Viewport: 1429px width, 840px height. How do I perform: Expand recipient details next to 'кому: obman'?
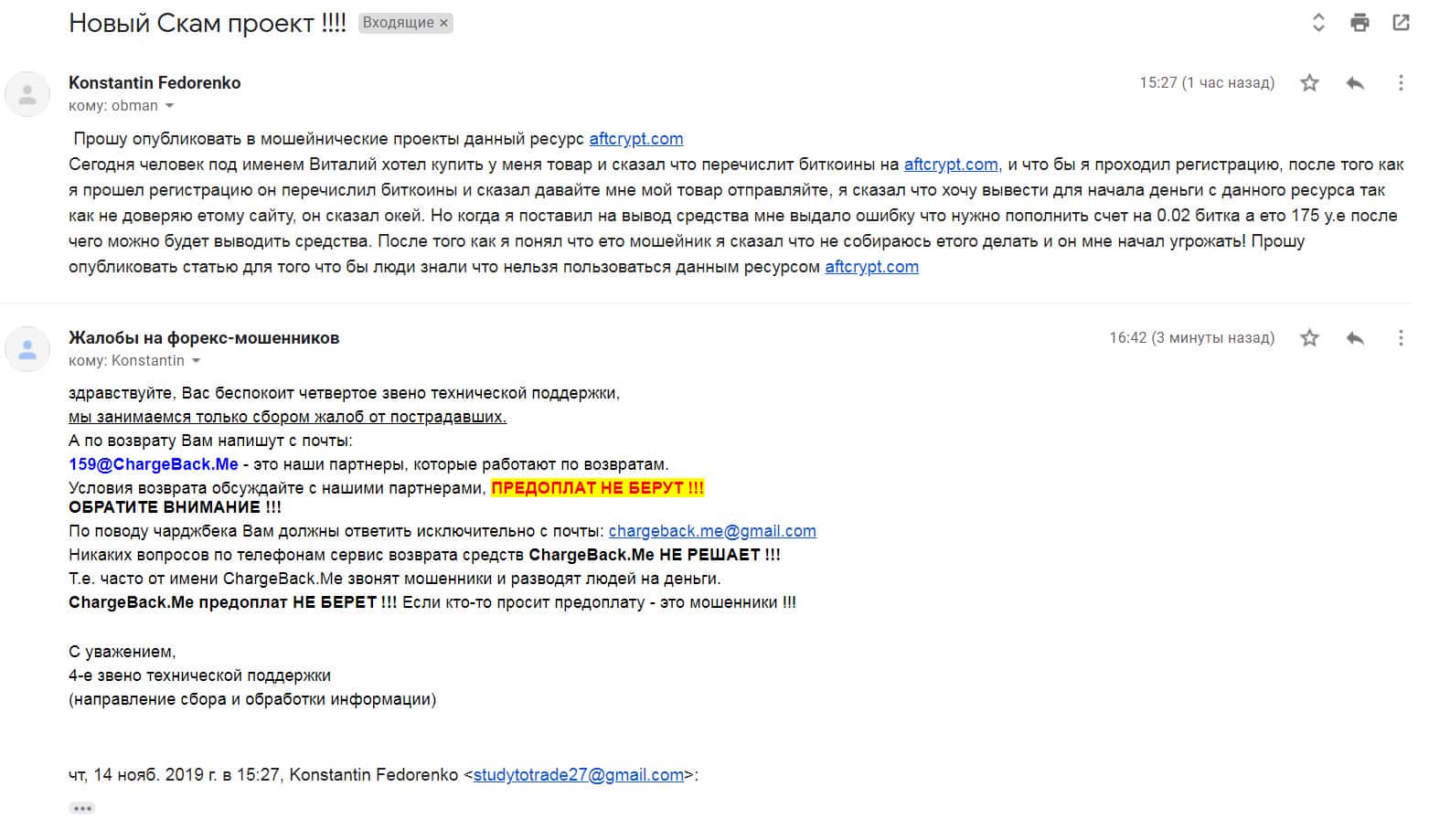point(169,106)
